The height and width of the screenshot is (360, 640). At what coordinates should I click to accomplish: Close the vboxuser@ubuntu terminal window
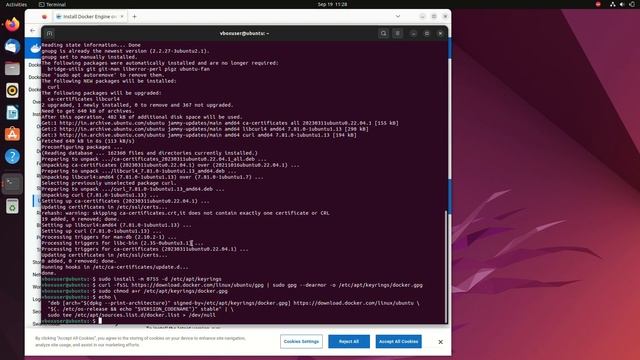440,33
